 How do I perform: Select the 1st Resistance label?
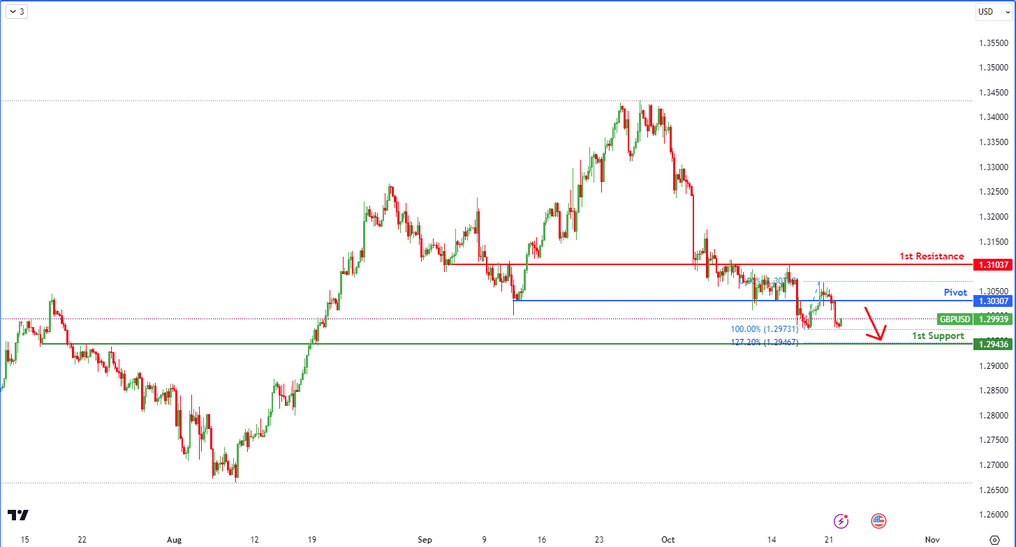click(931, 257)
